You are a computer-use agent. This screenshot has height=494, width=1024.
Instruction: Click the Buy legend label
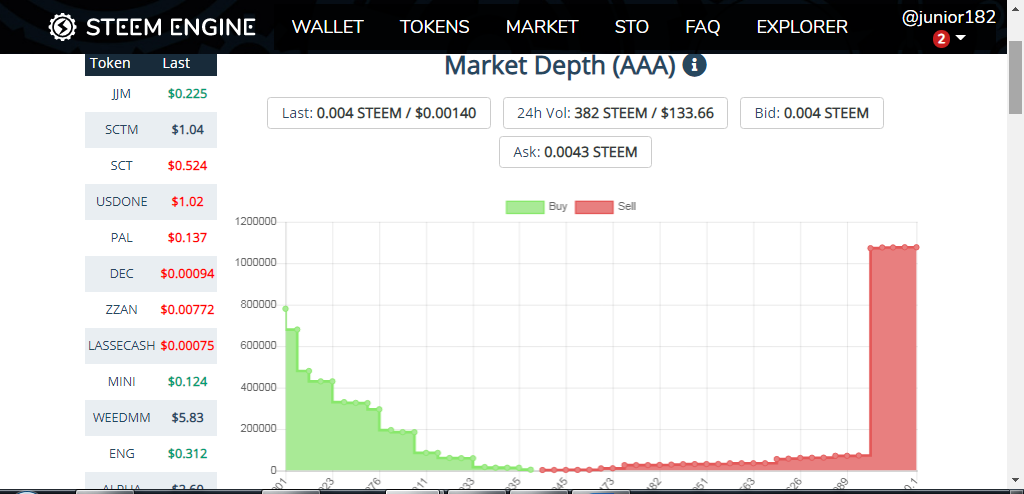[x=558, y=206]
